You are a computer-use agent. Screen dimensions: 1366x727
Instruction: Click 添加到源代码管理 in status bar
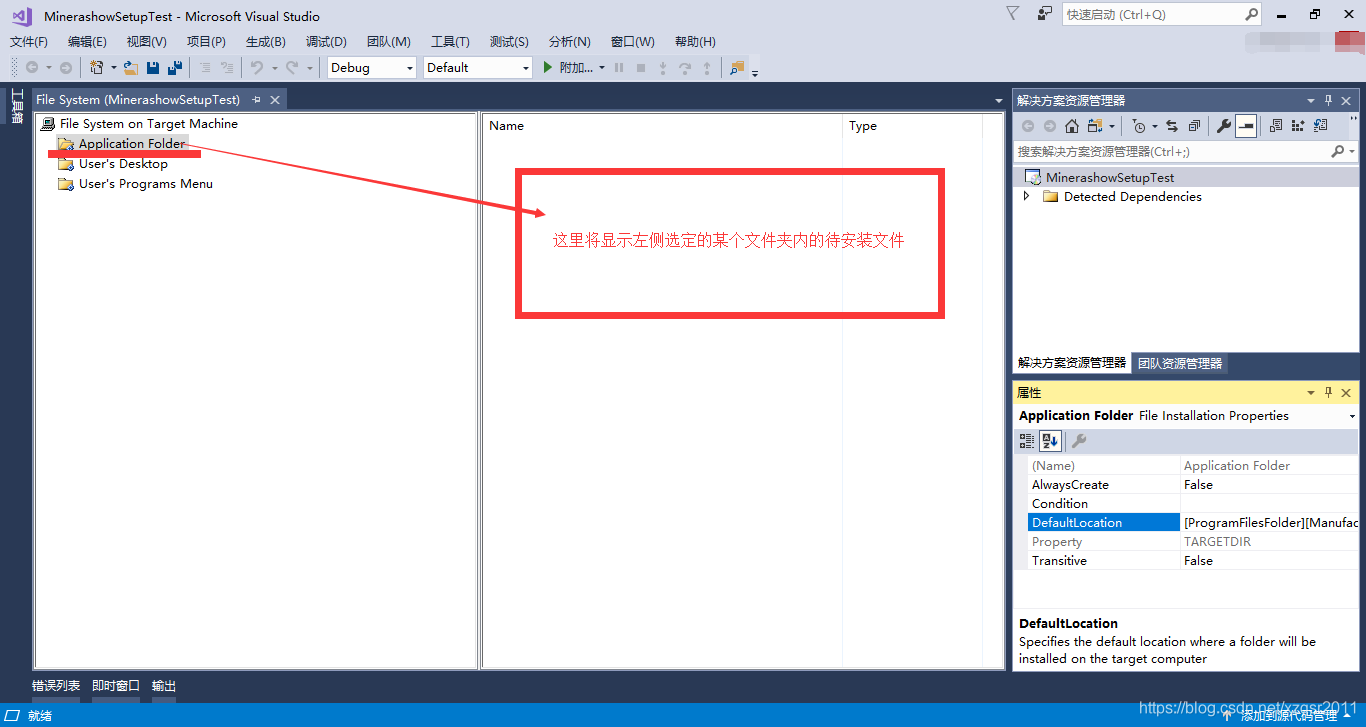click(x=1289, y=716)
